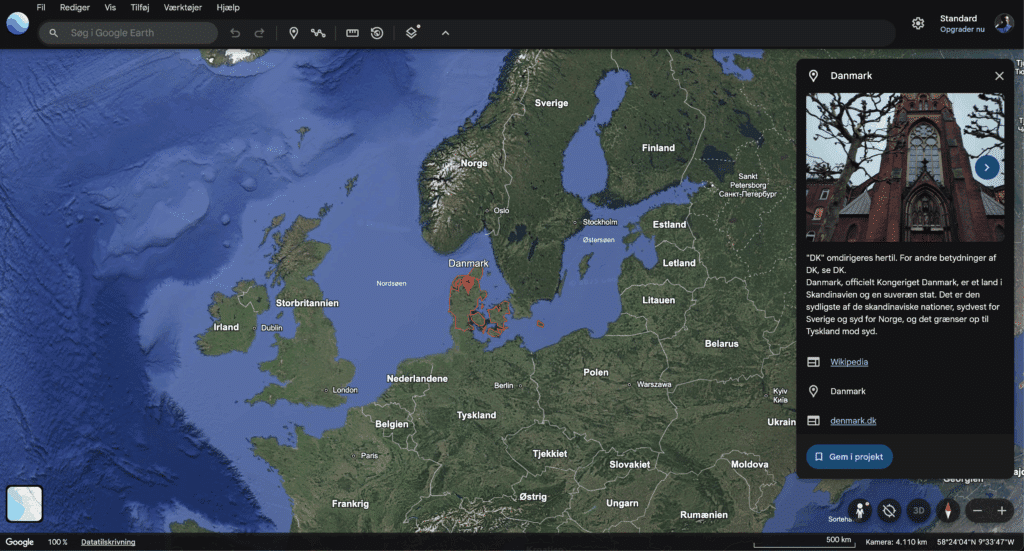This screenshot has width=1024, height=551.
Task: Click the 500 km scale bar
Action: 803,541
